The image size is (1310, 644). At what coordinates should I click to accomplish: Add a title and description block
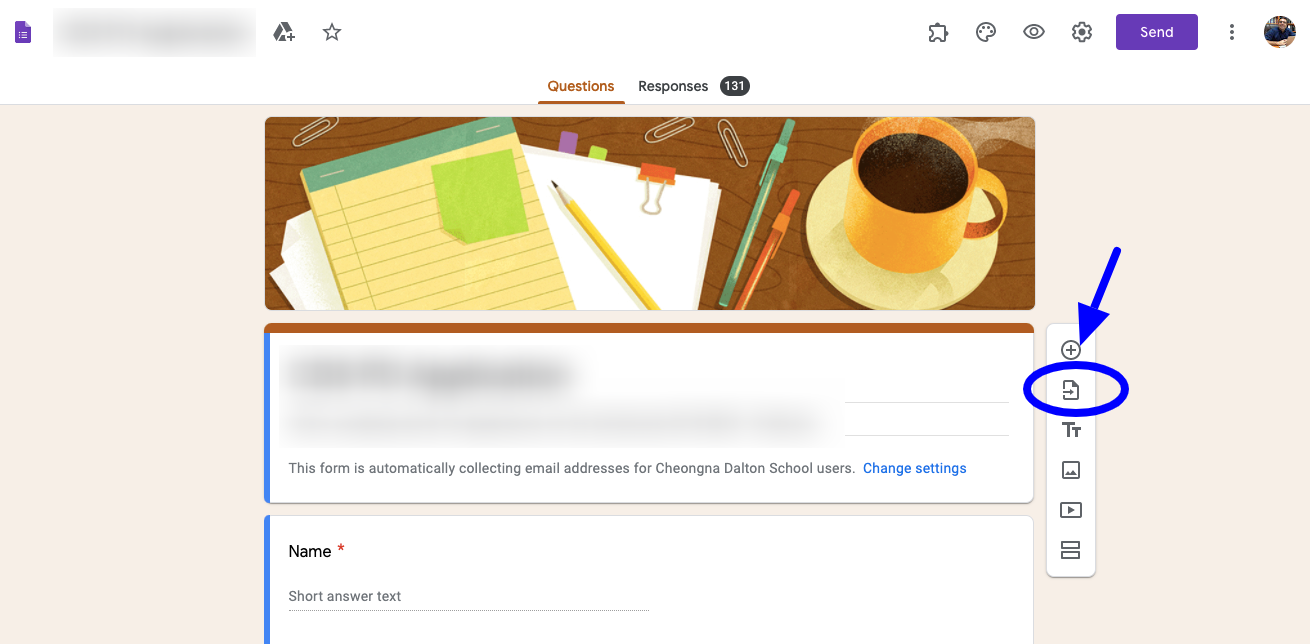point(1070,430)
